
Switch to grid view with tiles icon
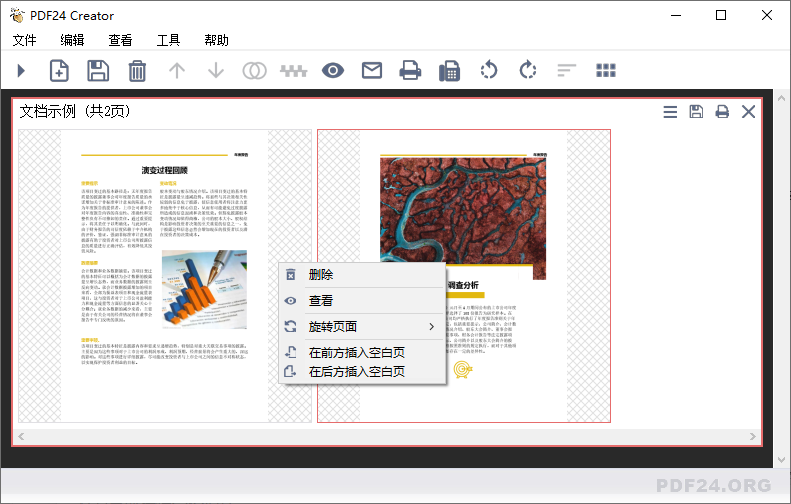click(606, 71)
